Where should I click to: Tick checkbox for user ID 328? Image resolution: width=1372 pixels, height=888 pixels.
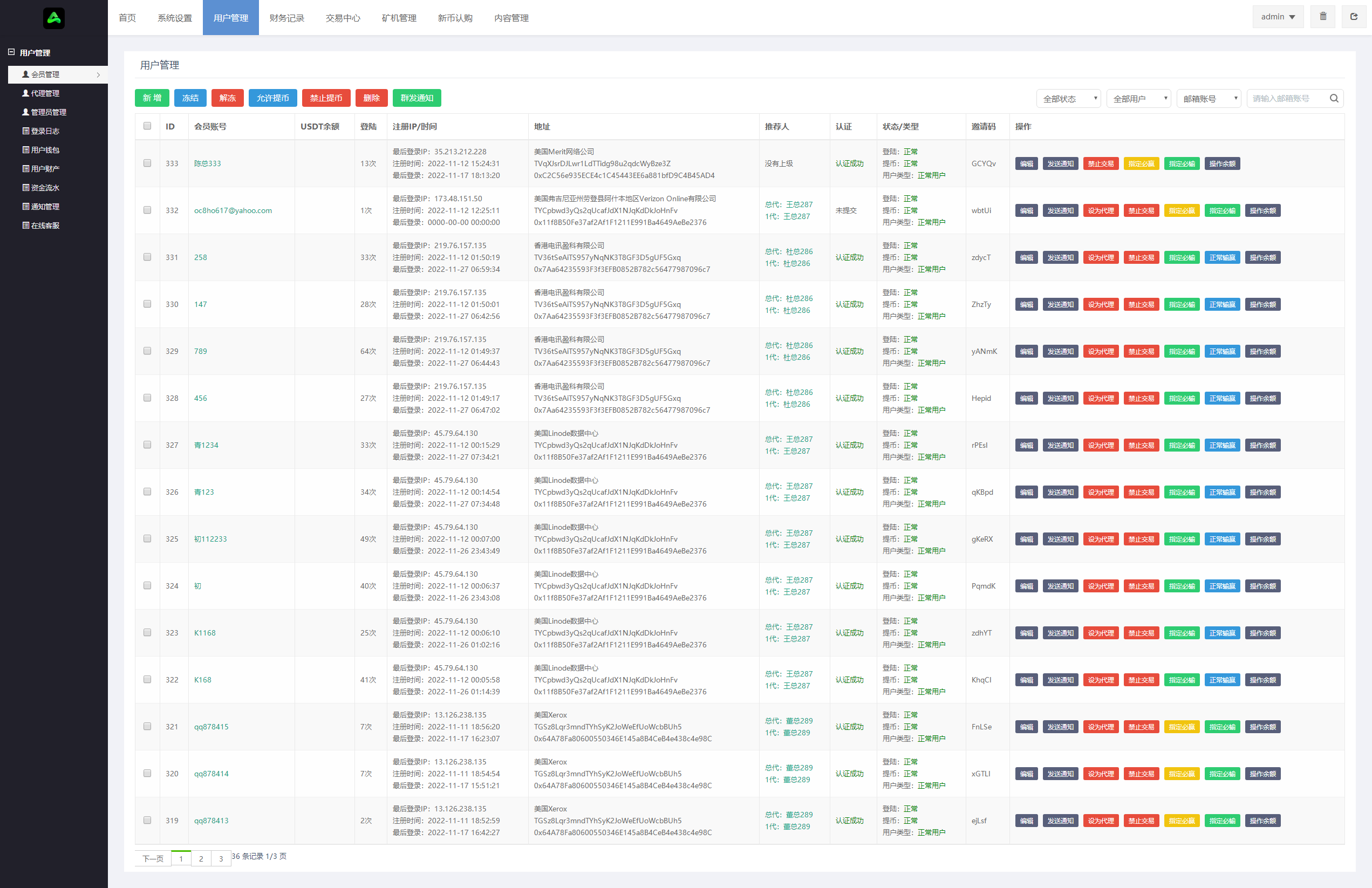click(x=147, y=398)
